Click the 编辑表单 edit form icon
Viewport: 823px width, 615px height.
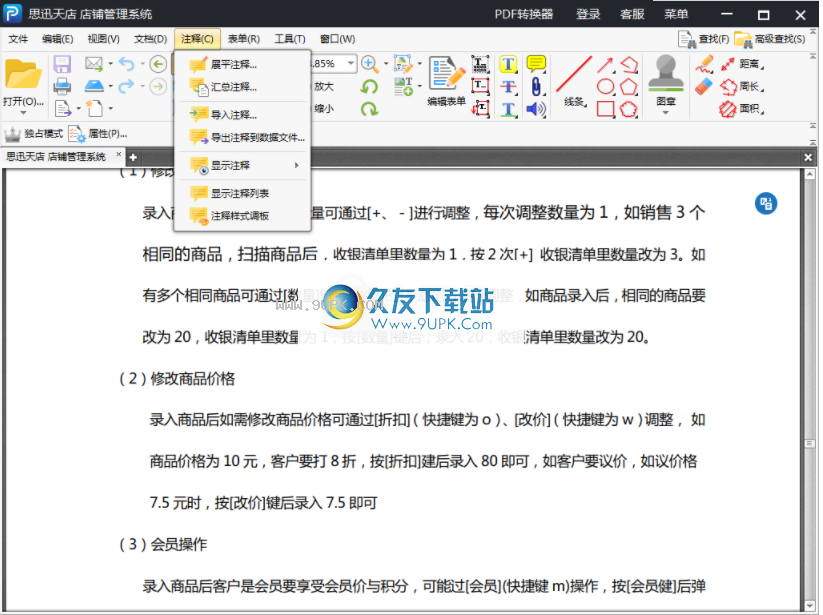447,81
